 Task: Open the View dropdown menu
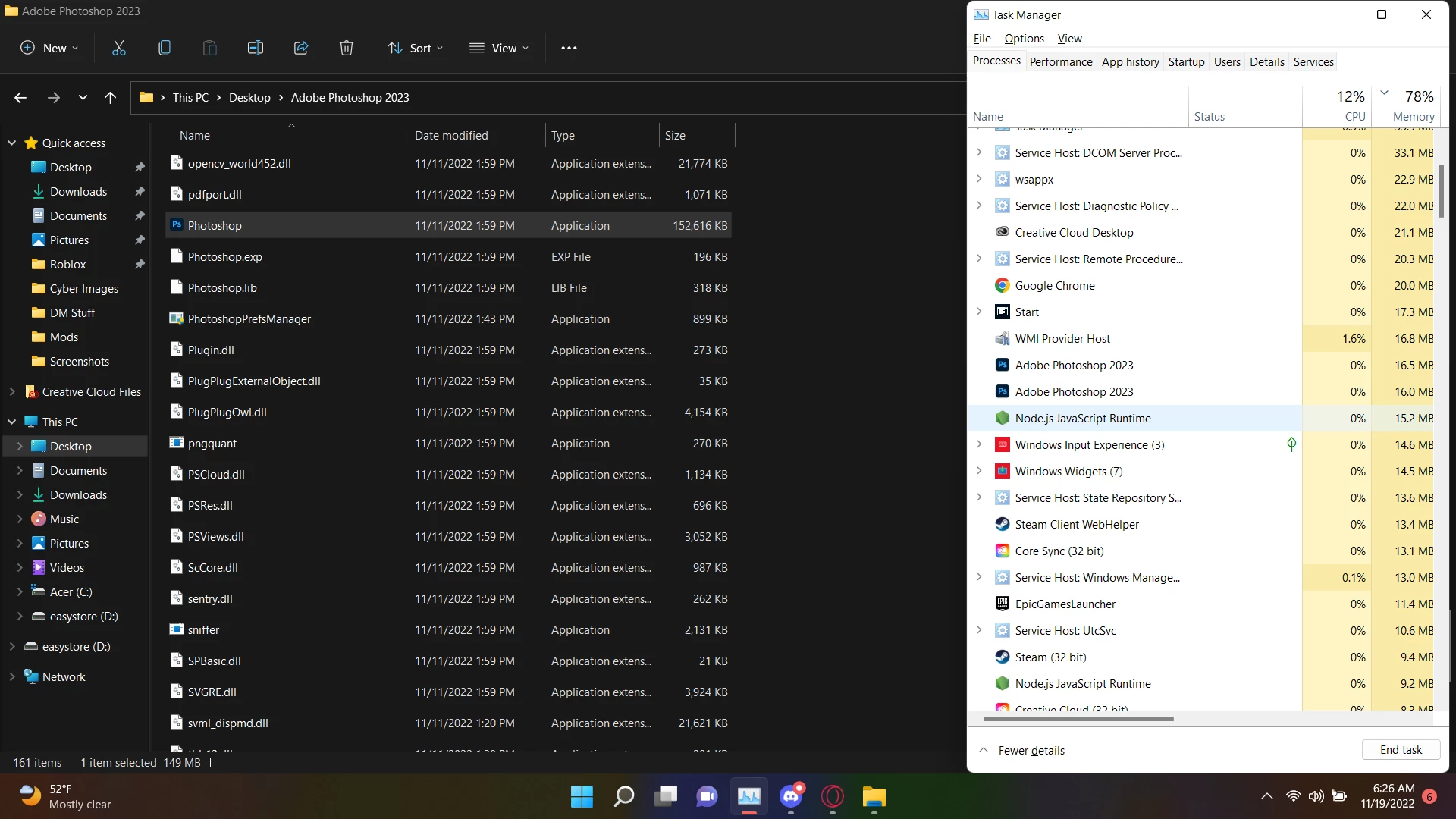499,48
